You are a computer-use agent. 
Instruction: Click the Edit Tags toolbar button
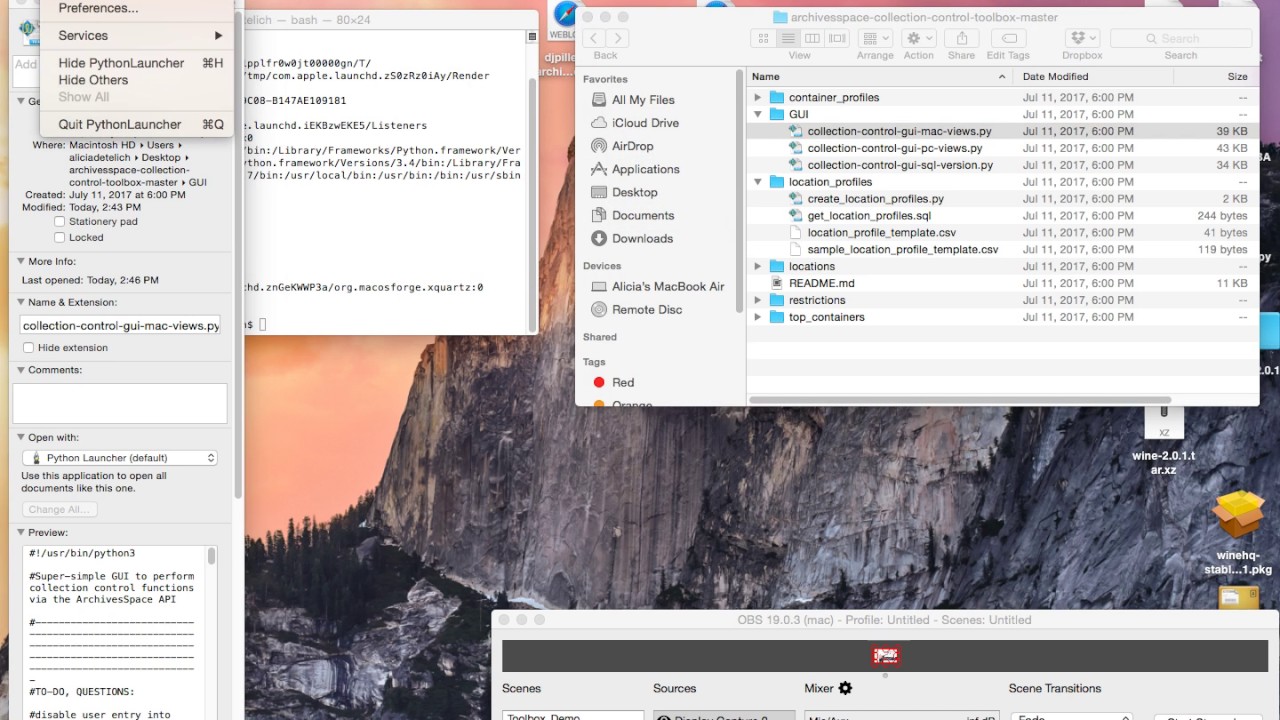pos(1008,38)
